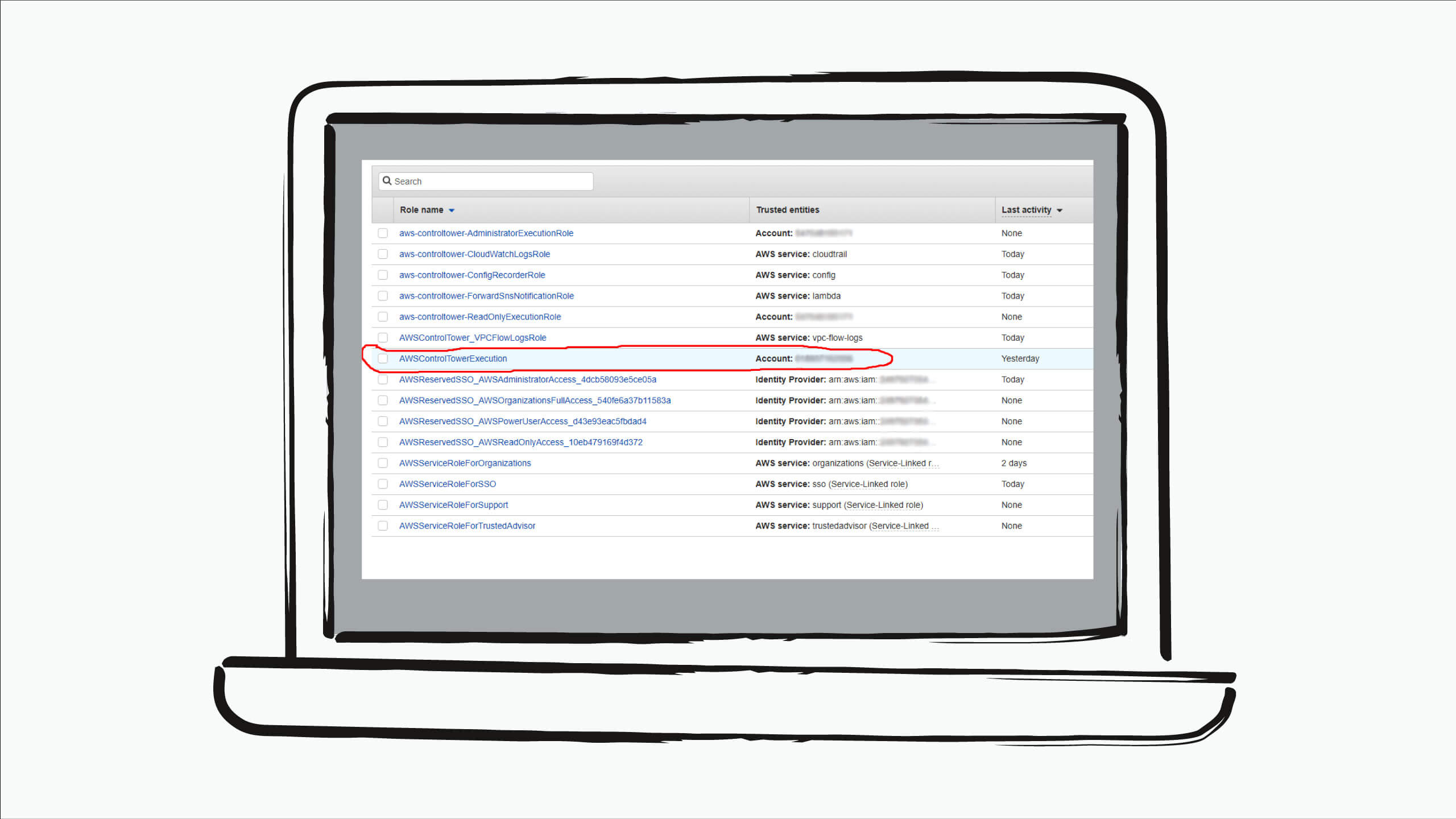Check the aws-controltower-ConfigRecorderRole checkbox

tap(383, 275)
